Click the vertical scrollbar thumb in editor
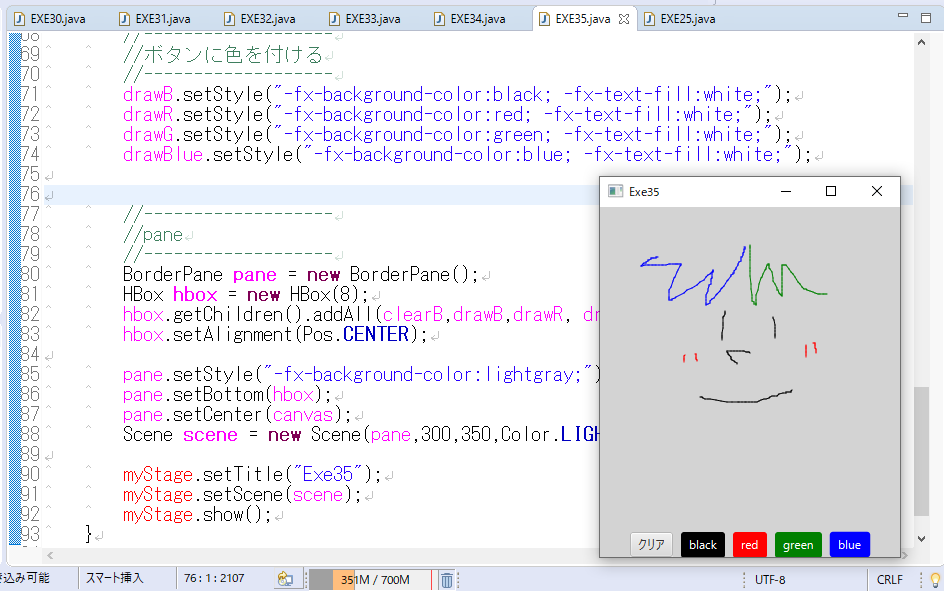 (921, 451)
